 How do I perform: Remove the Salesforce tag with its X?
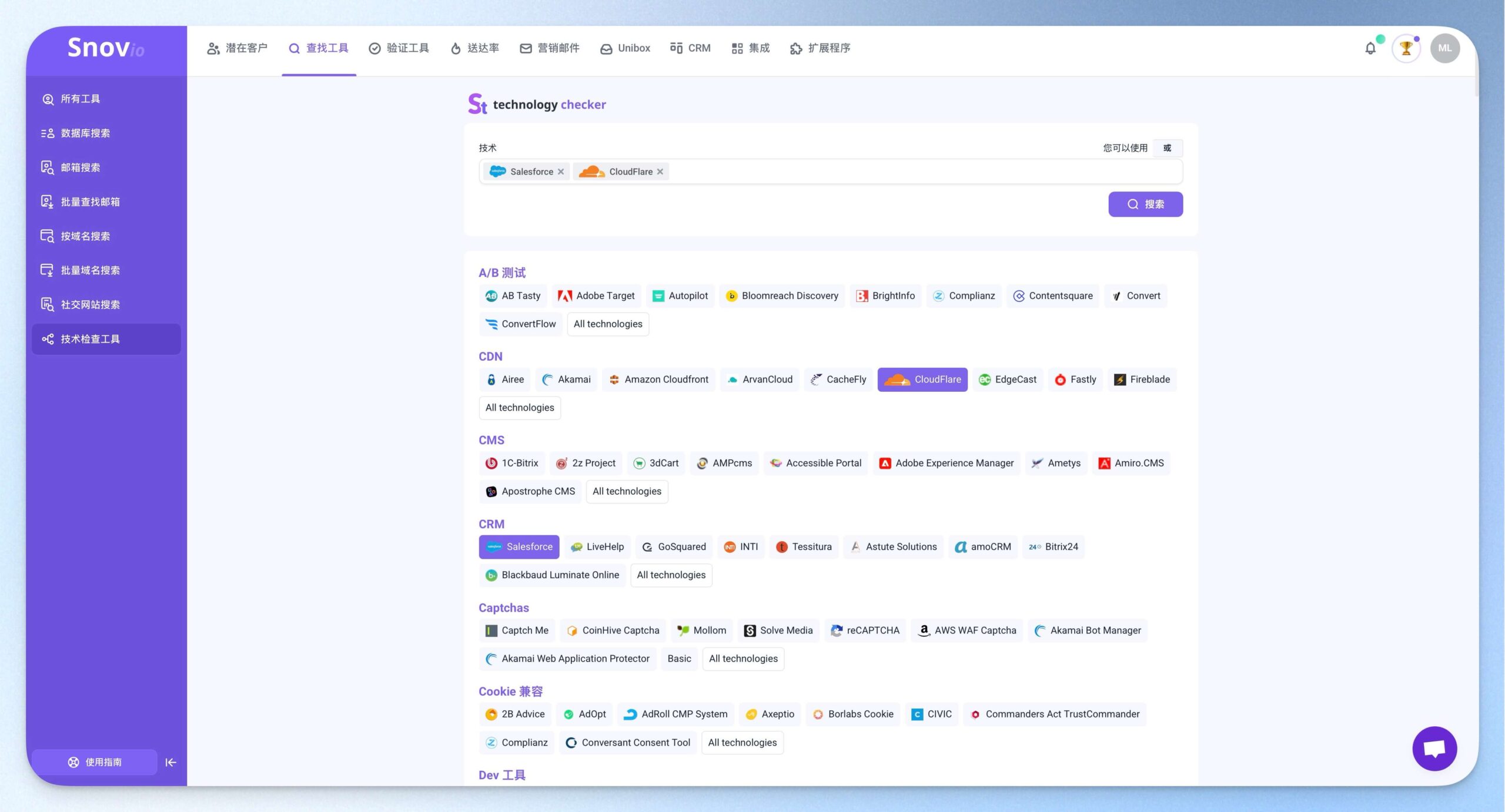(x=561, y=172)
